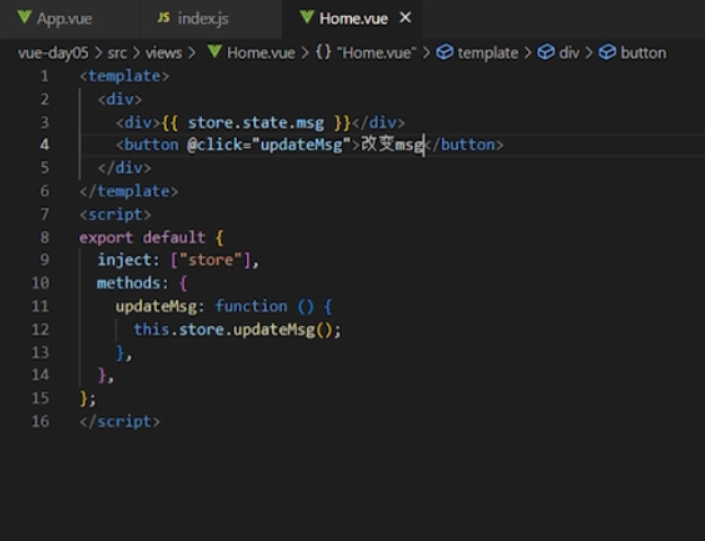Click 改变msg button text in code
The height and width of the screenshot is (541, 705).
tap(393, 145)
